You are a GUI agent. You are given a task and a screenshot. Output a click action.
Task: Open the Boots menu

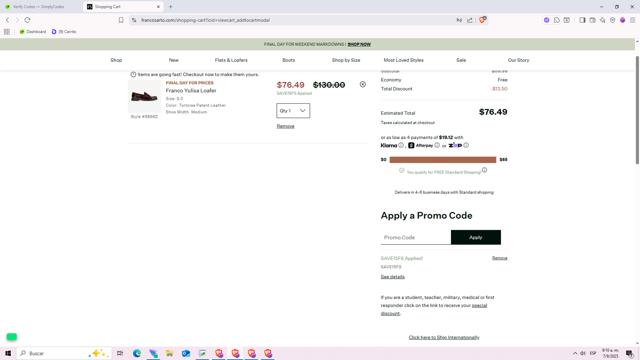289,60
